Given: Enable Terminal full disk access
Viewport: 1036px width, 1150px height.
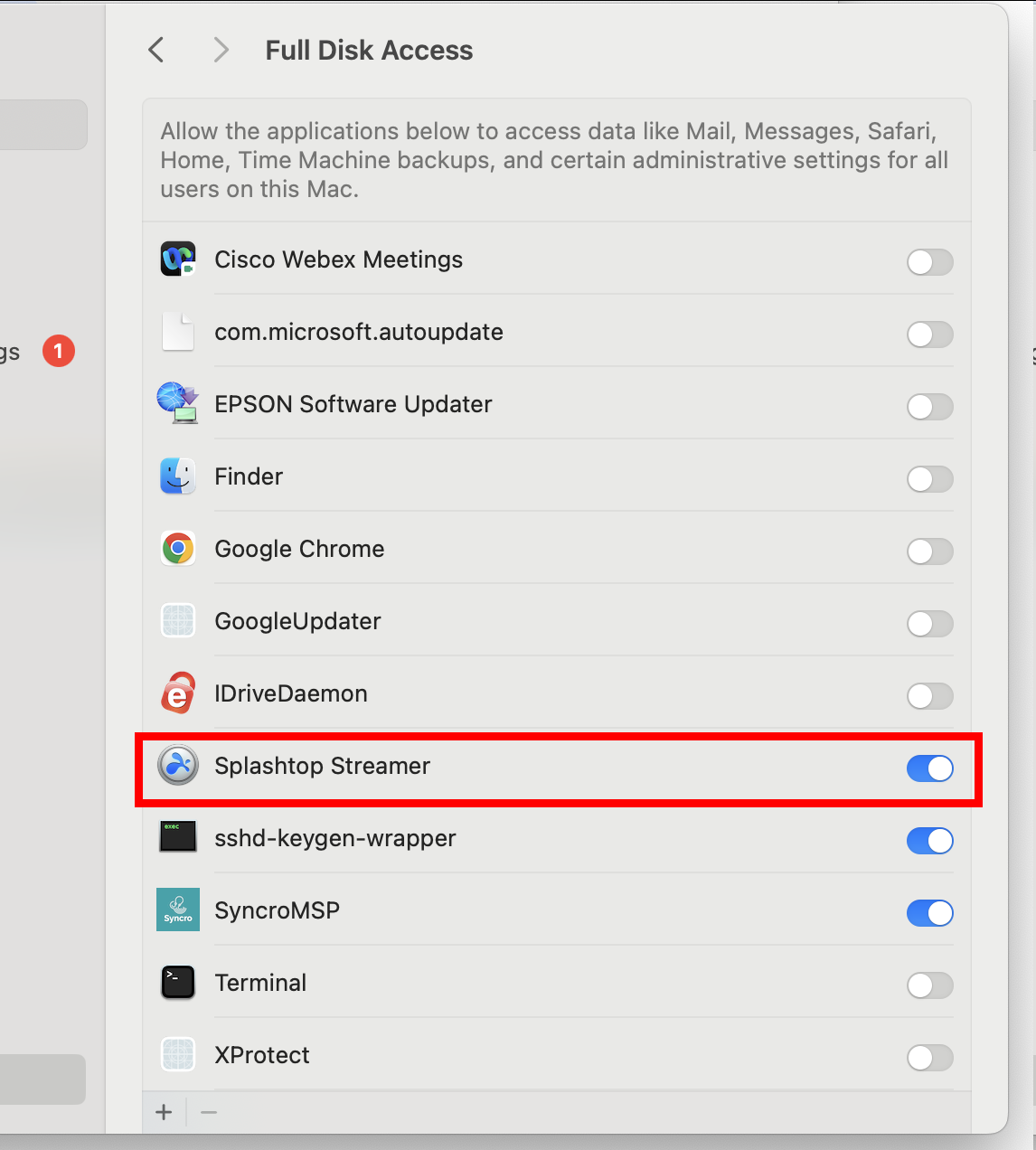Looking at the screenshot, I should tap(930, 985).
